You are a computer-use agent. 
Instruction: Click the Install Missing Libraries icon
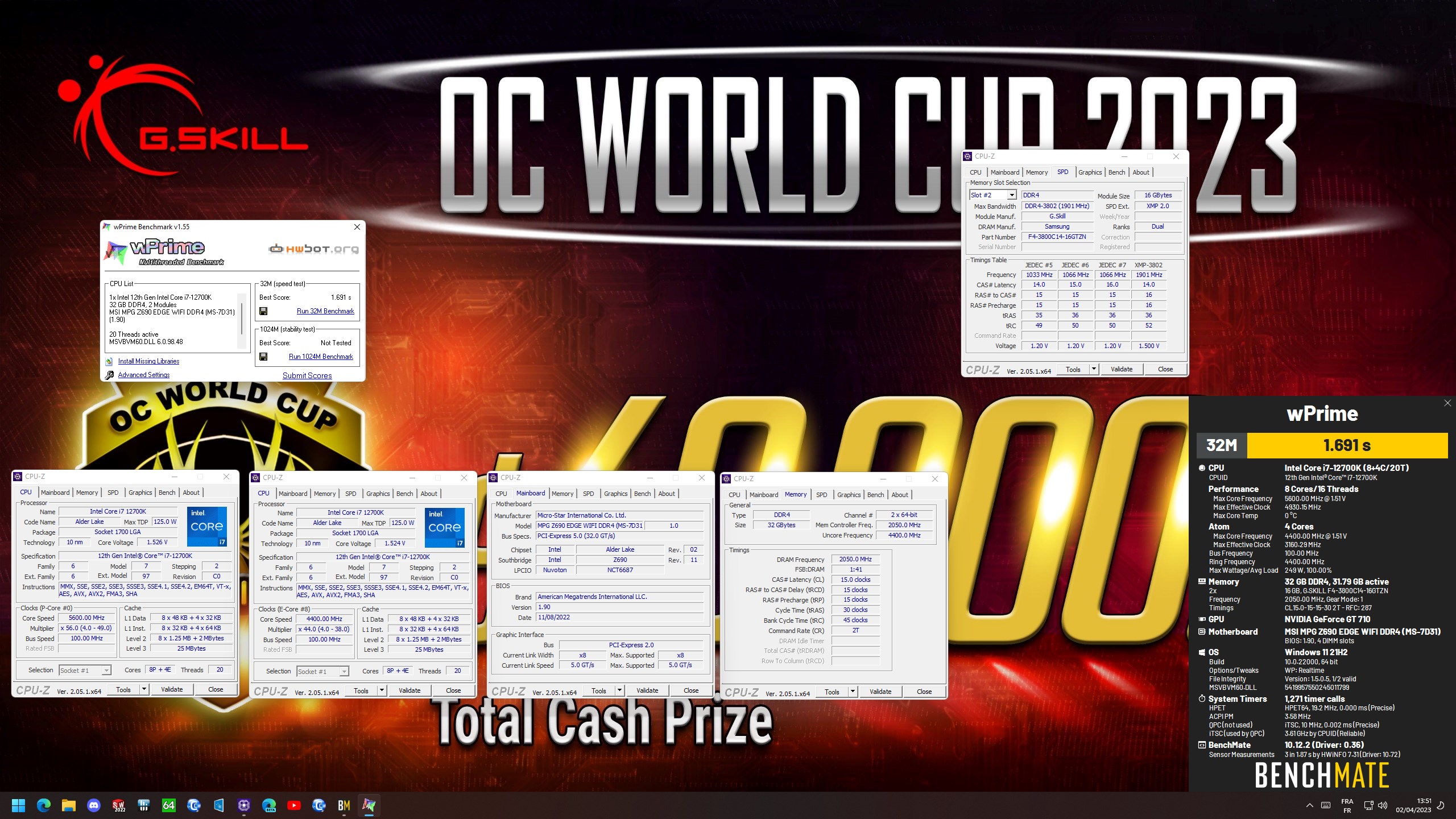click(x=109, y=361)
